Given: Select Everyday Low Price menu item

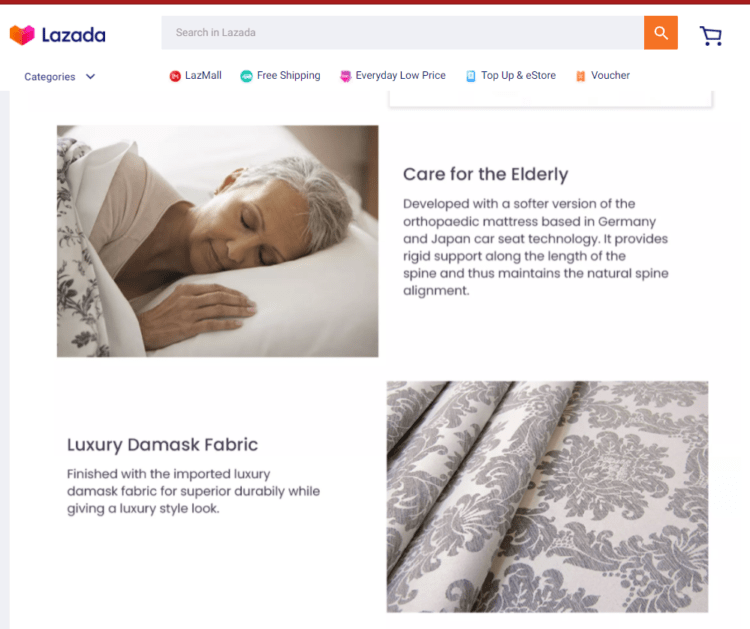Looking at the screenshot, I should [400, 76].
